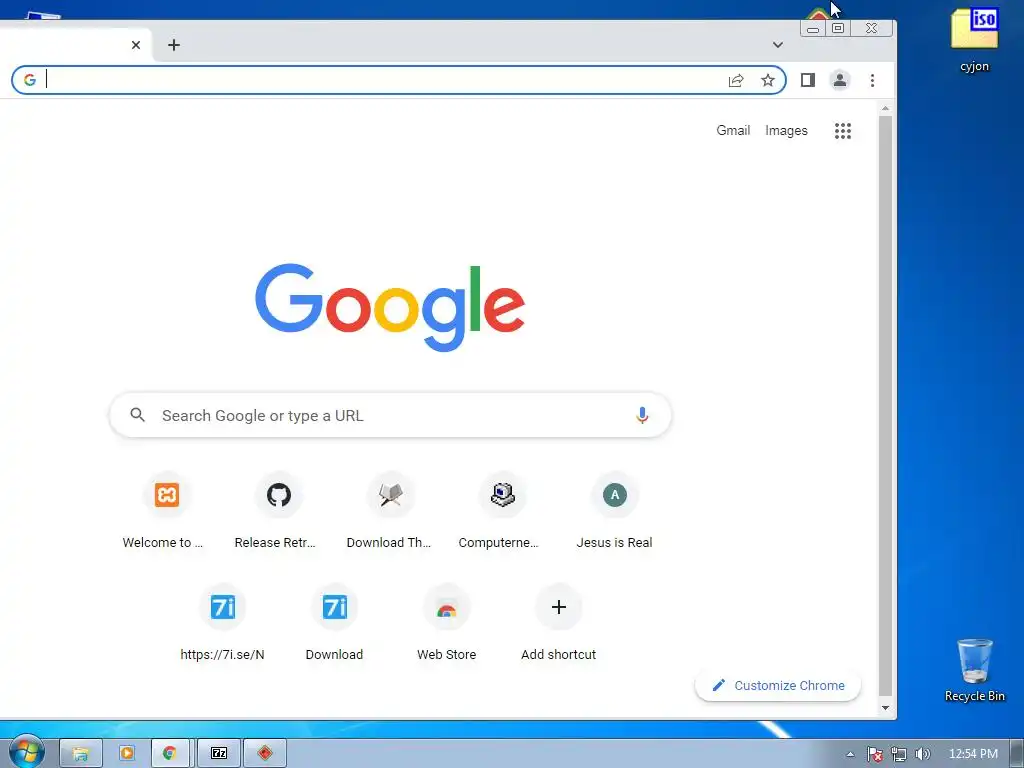
Task: Bookmark this tab with the star icon
Action: click(x=768, y=80)
